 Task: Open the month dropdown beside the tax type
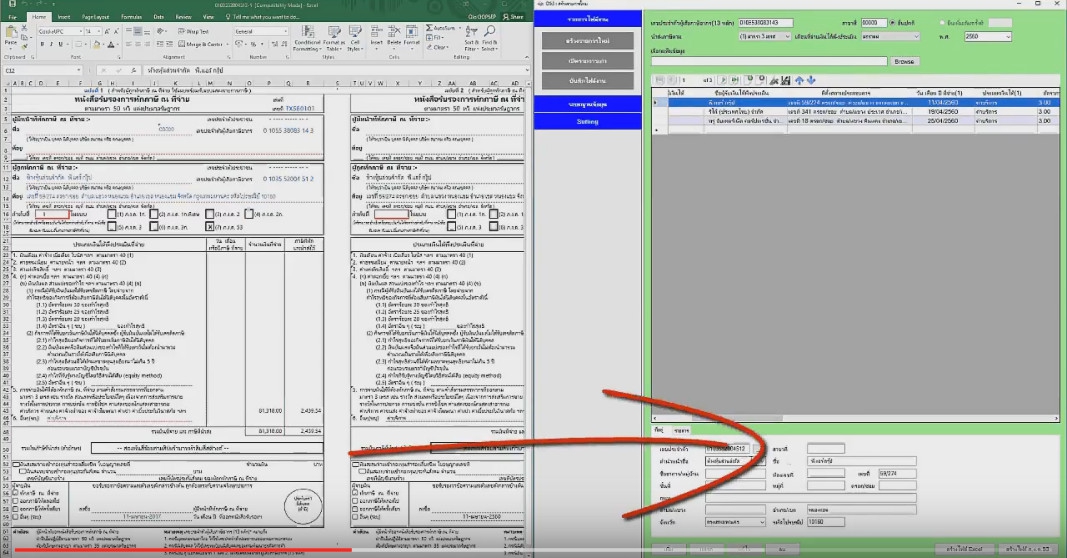[890, 37]
